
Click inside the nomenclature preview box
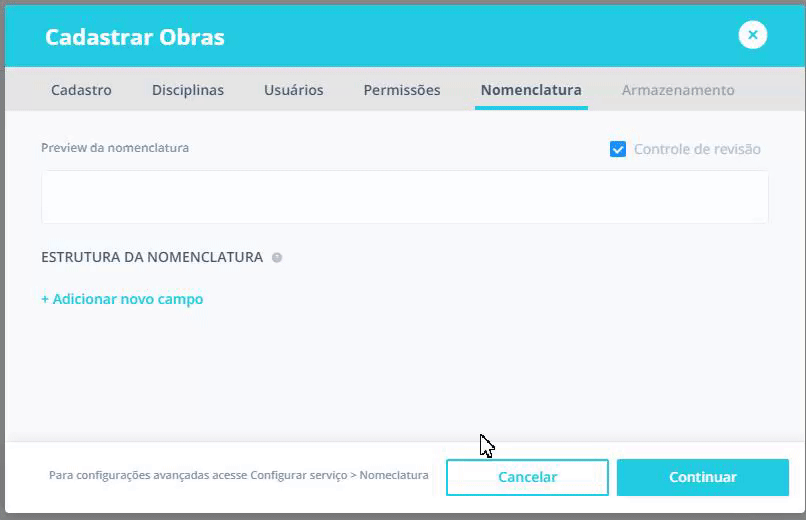tap(404, 196)
